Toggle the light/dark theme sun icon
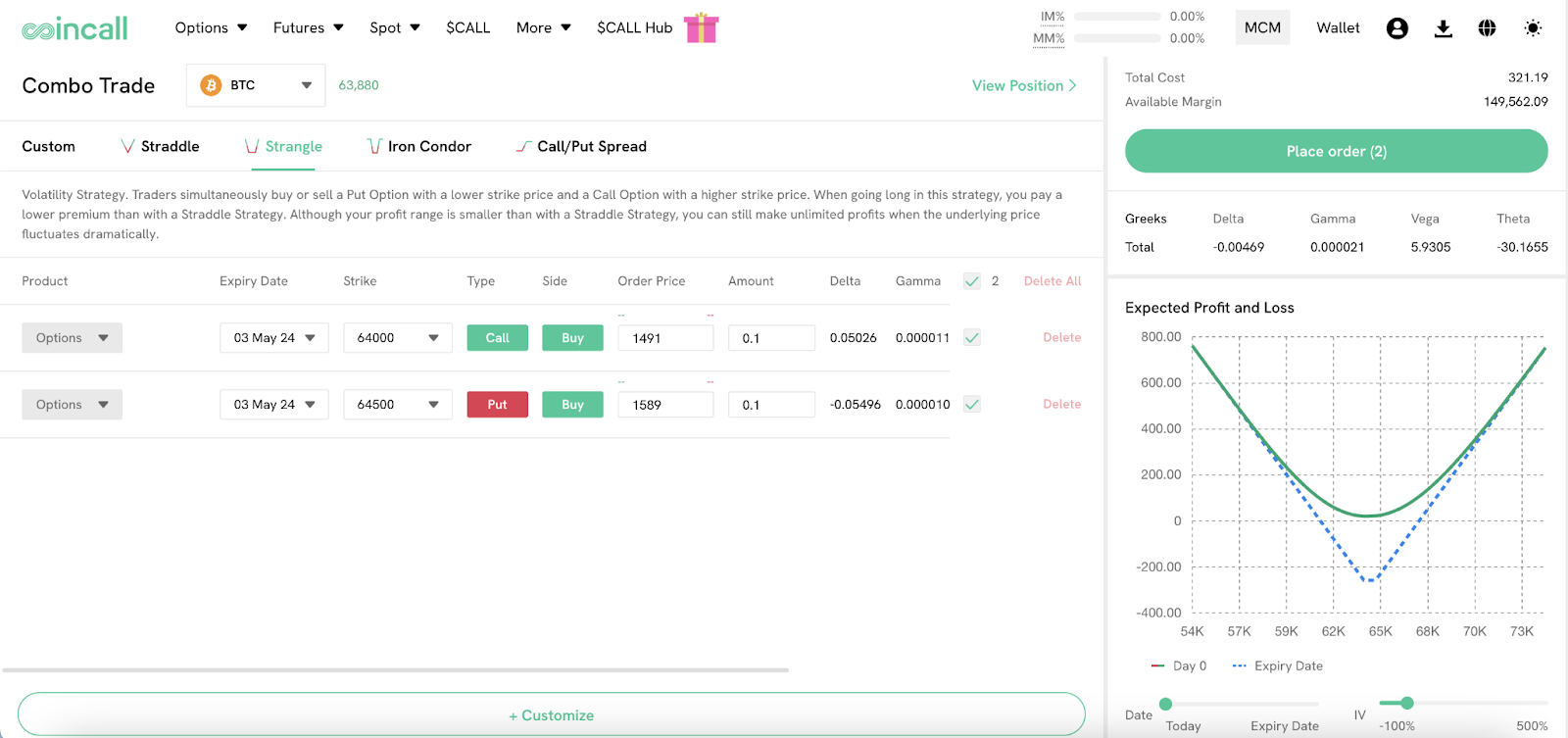The image size is (1568, 738). [x=1533, y=28]
